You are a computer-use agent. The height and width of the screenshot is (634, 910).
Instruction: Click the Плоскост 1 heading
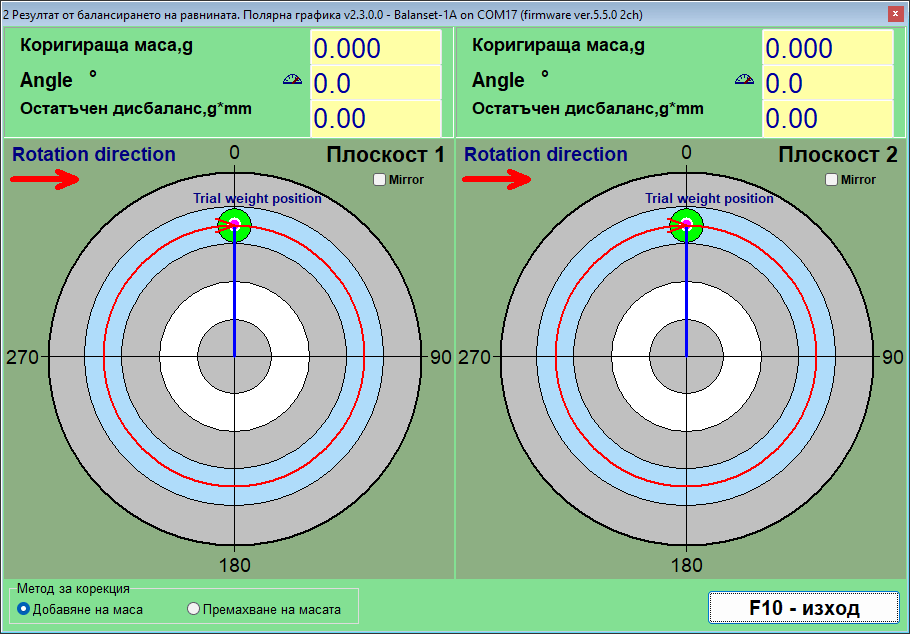tap(386, 155)
